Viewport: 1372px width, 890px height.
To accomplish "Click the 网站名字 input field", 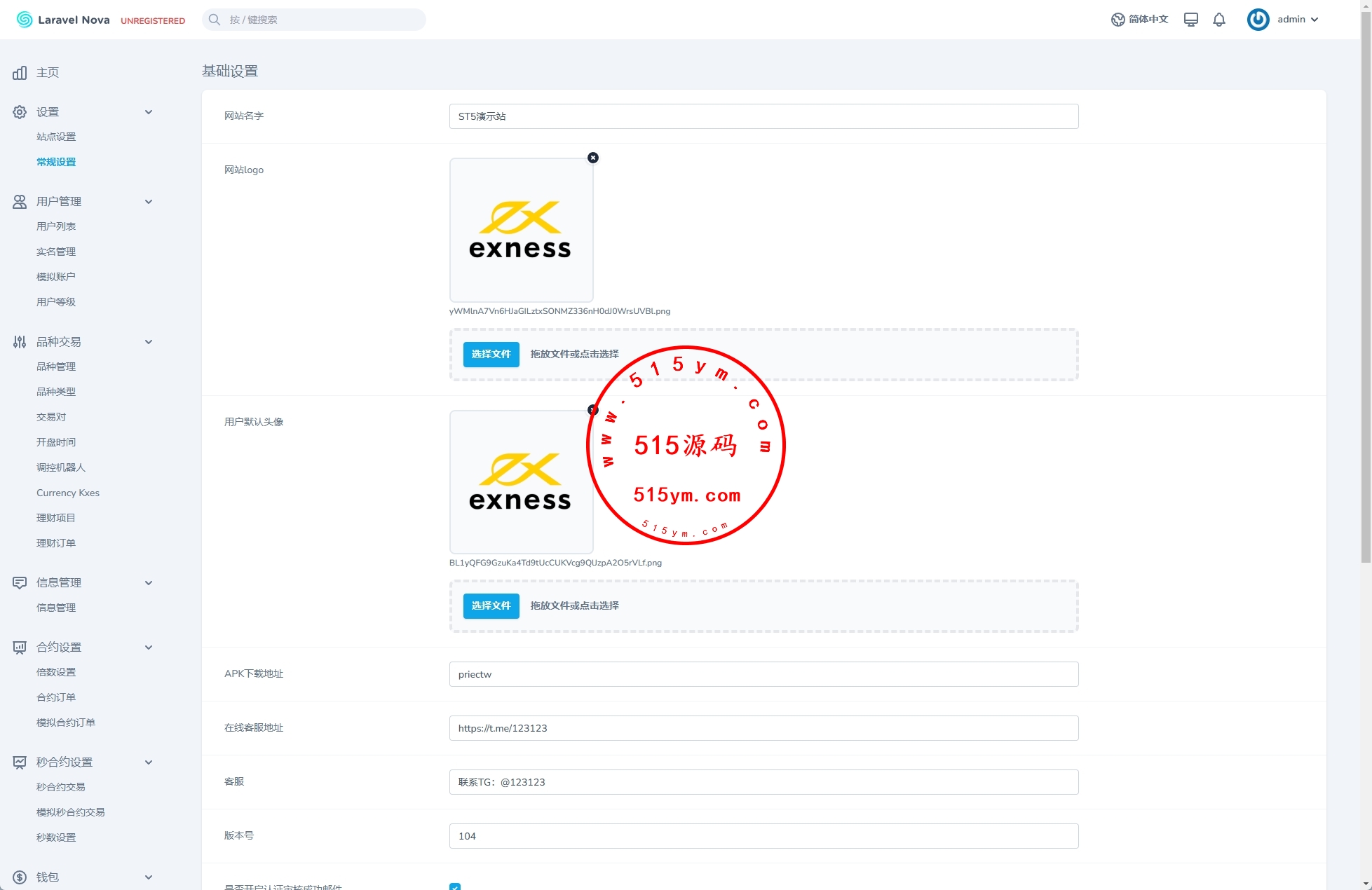I will point(763,116).
